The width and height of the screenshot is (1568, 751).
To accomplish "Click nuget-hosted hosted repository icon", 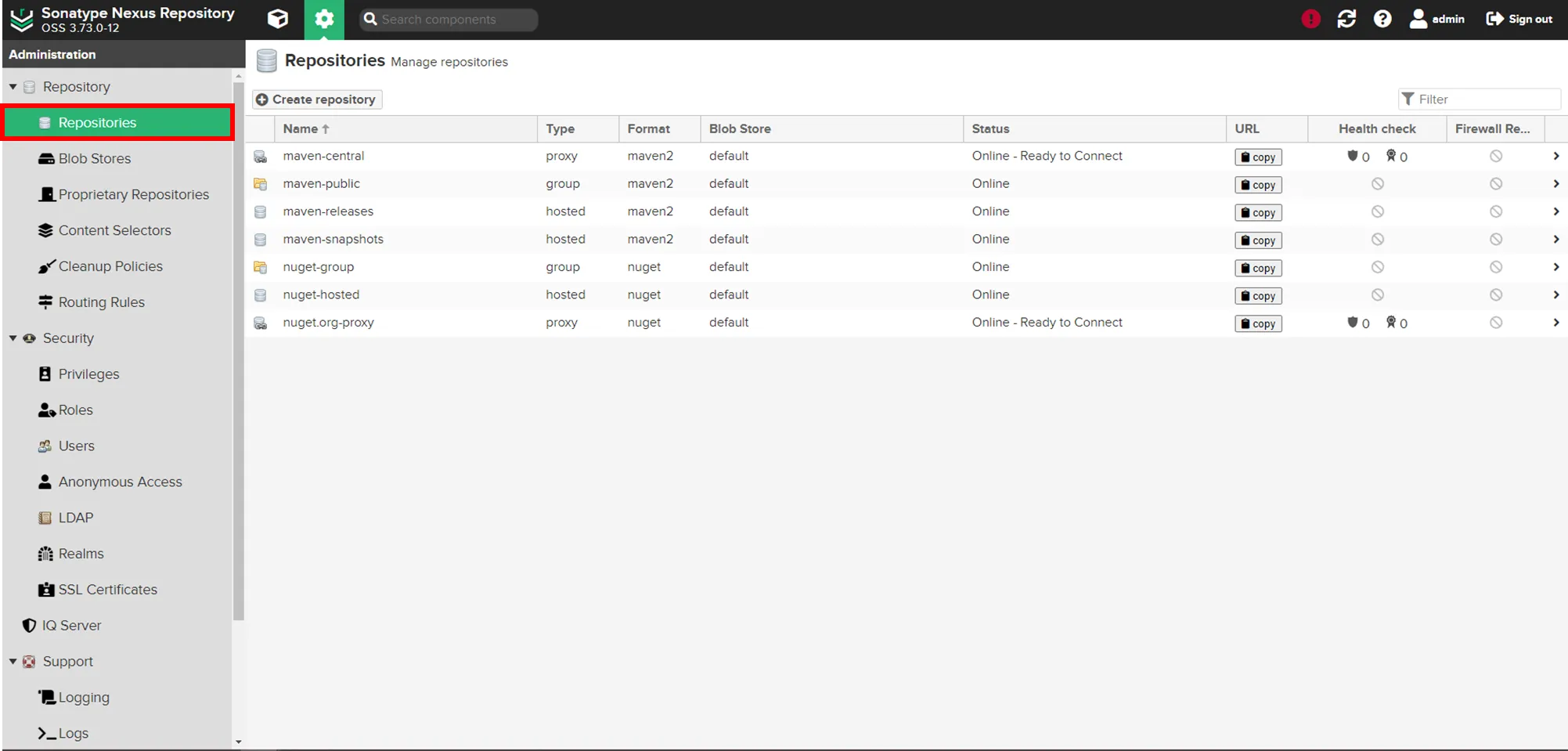I will (261, 295).
